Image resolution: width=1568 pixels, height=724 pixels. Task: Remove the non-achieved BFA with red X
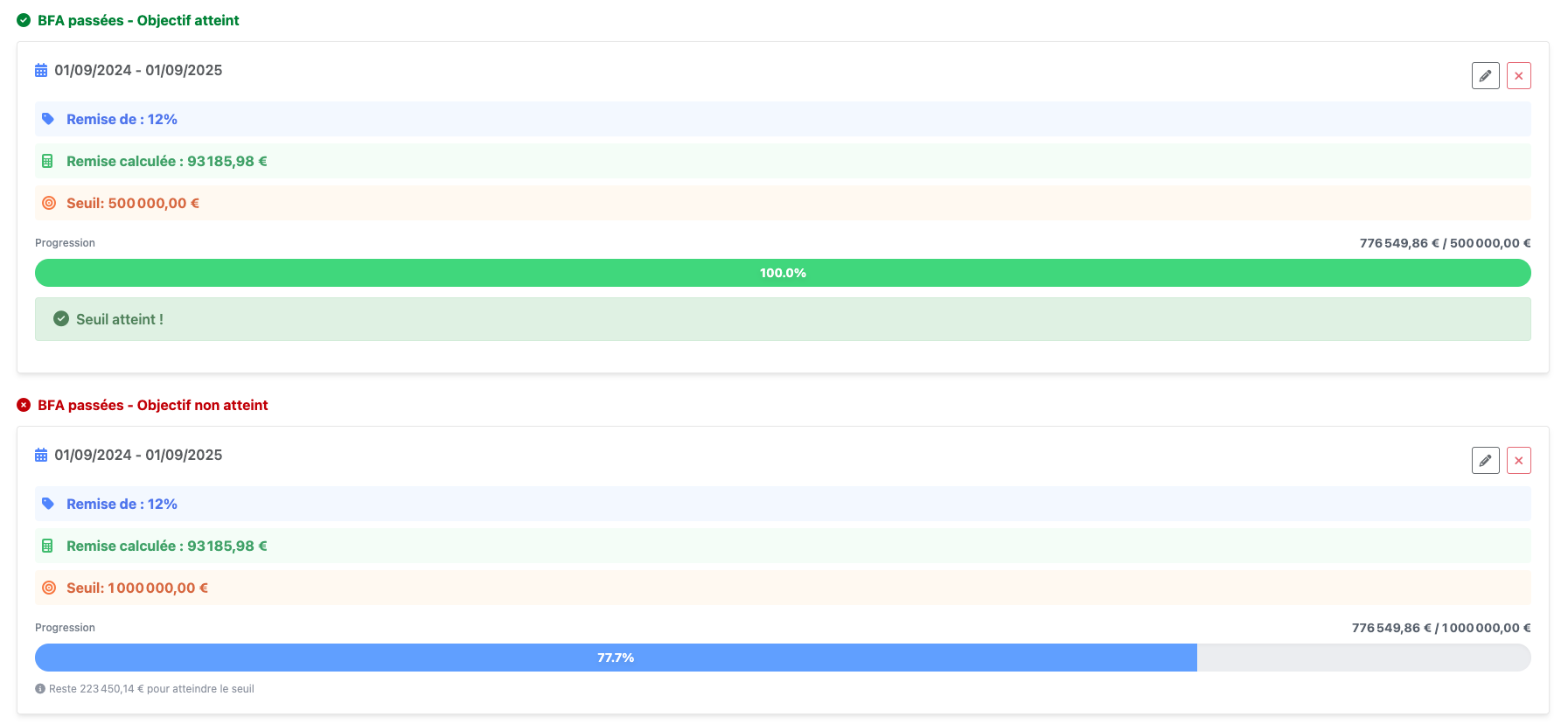pyautogui.click(x=1518, y=461)
